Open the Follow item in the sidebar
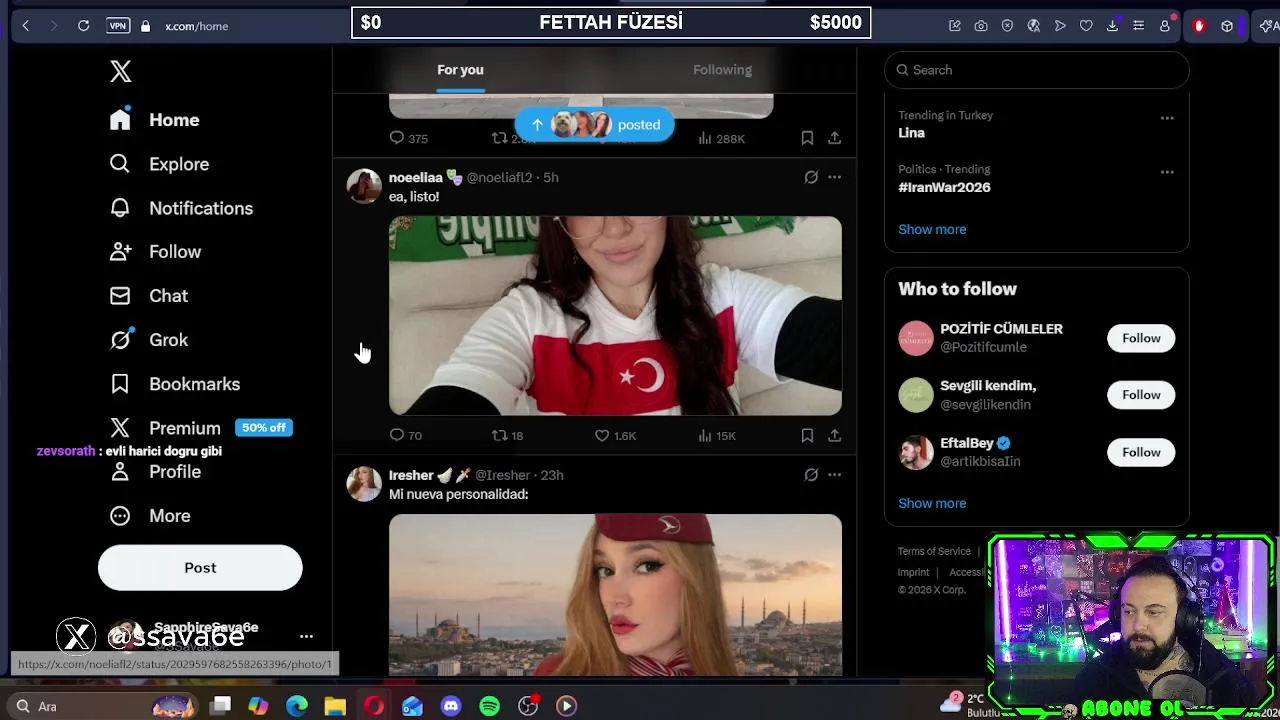 coord(155,252)
